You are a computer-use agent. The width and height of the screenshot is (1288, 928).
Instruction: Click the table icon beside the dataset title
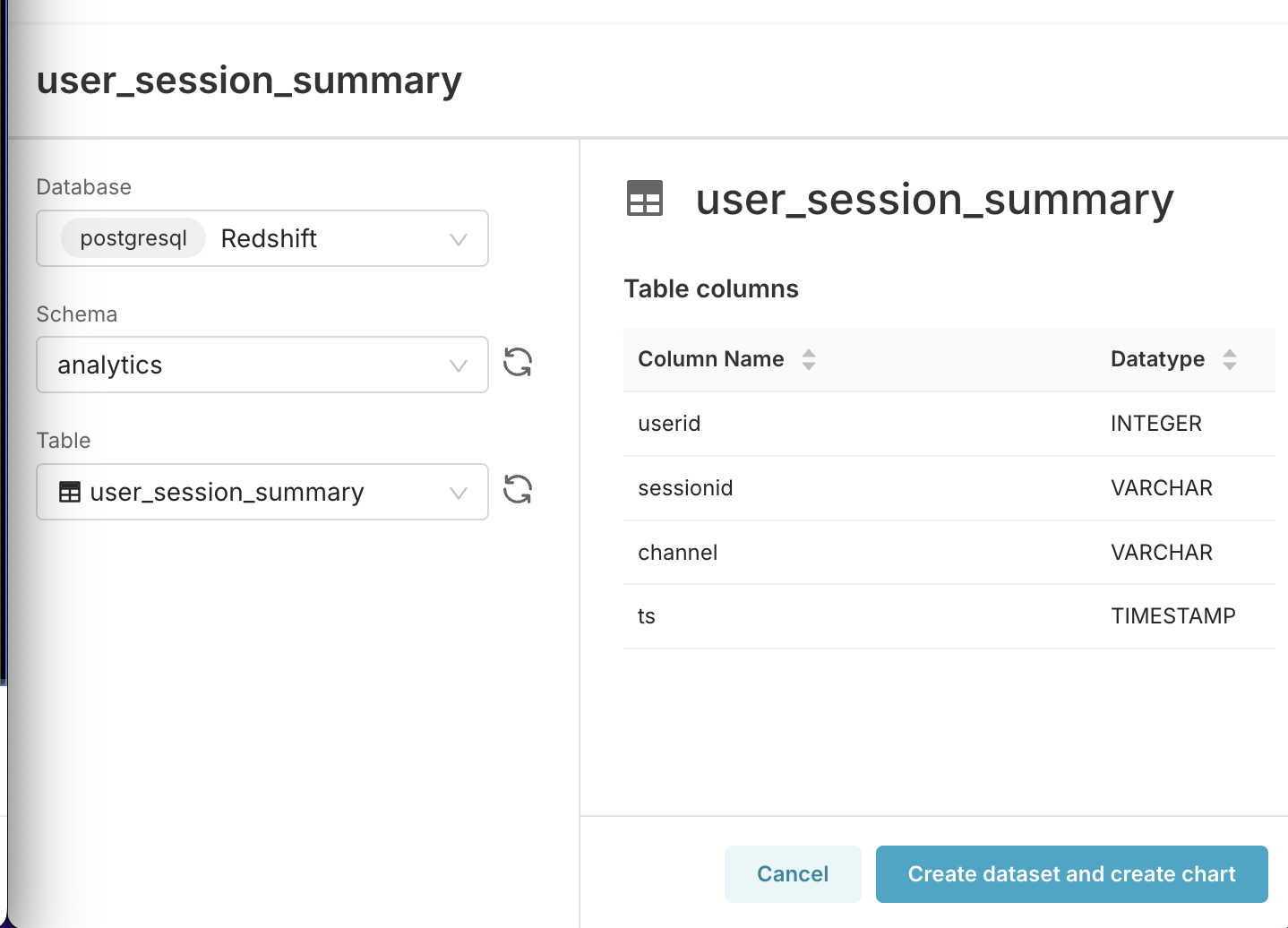645,198
